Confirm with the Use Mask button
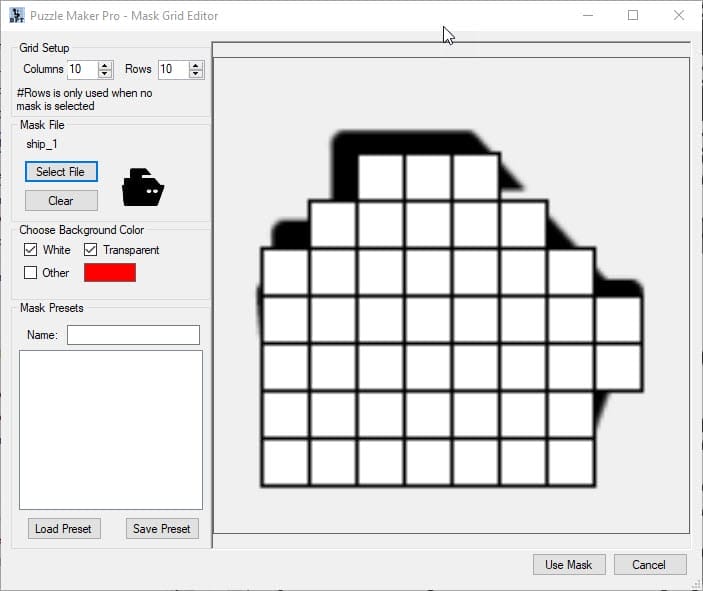Screen dimensions: 703x591 coord(568,565)
